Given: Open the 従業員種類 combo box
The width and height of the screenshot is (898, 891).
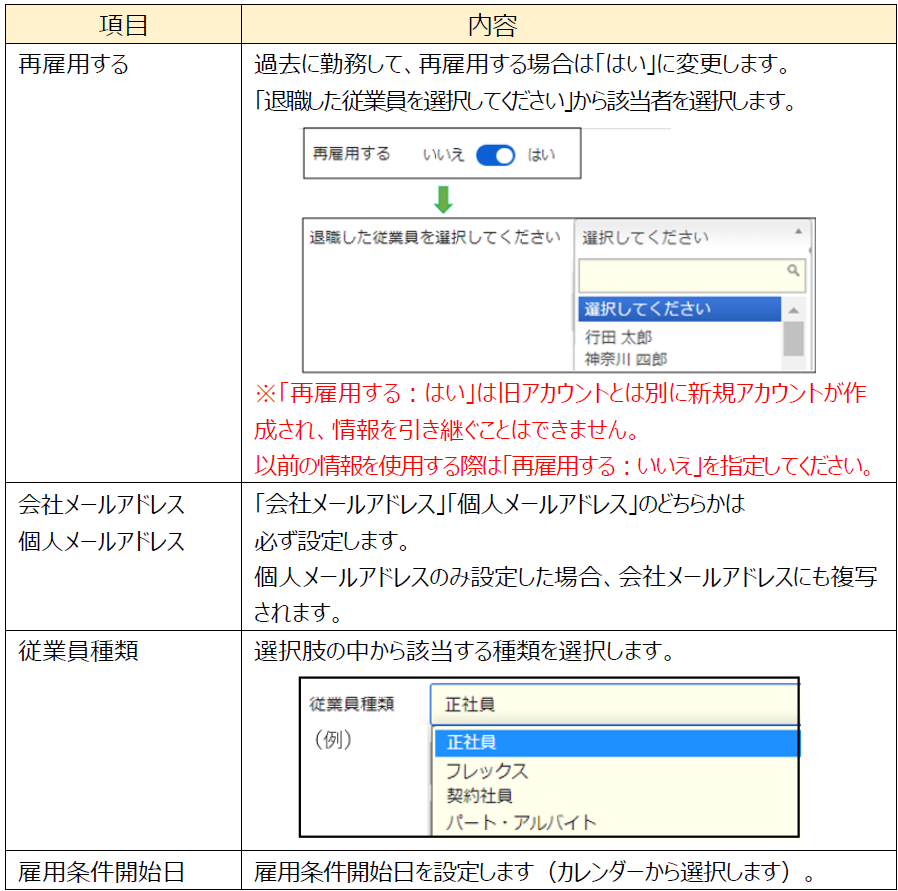Looking at the screenshot, I should pos(614,704).
